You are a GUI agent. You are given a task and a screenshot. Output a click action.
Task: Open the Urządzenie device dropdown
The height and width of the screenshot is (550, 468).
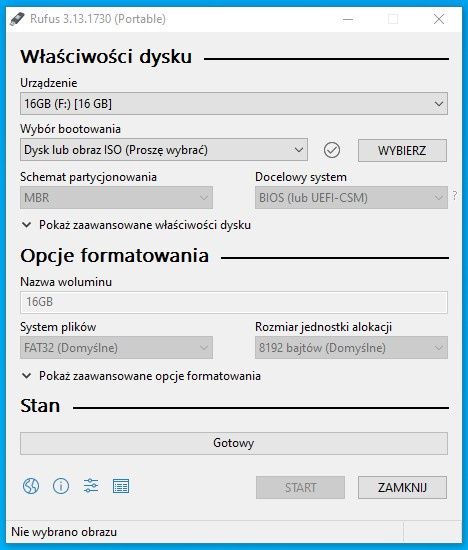pyautogui.click(x=234, y=103)
